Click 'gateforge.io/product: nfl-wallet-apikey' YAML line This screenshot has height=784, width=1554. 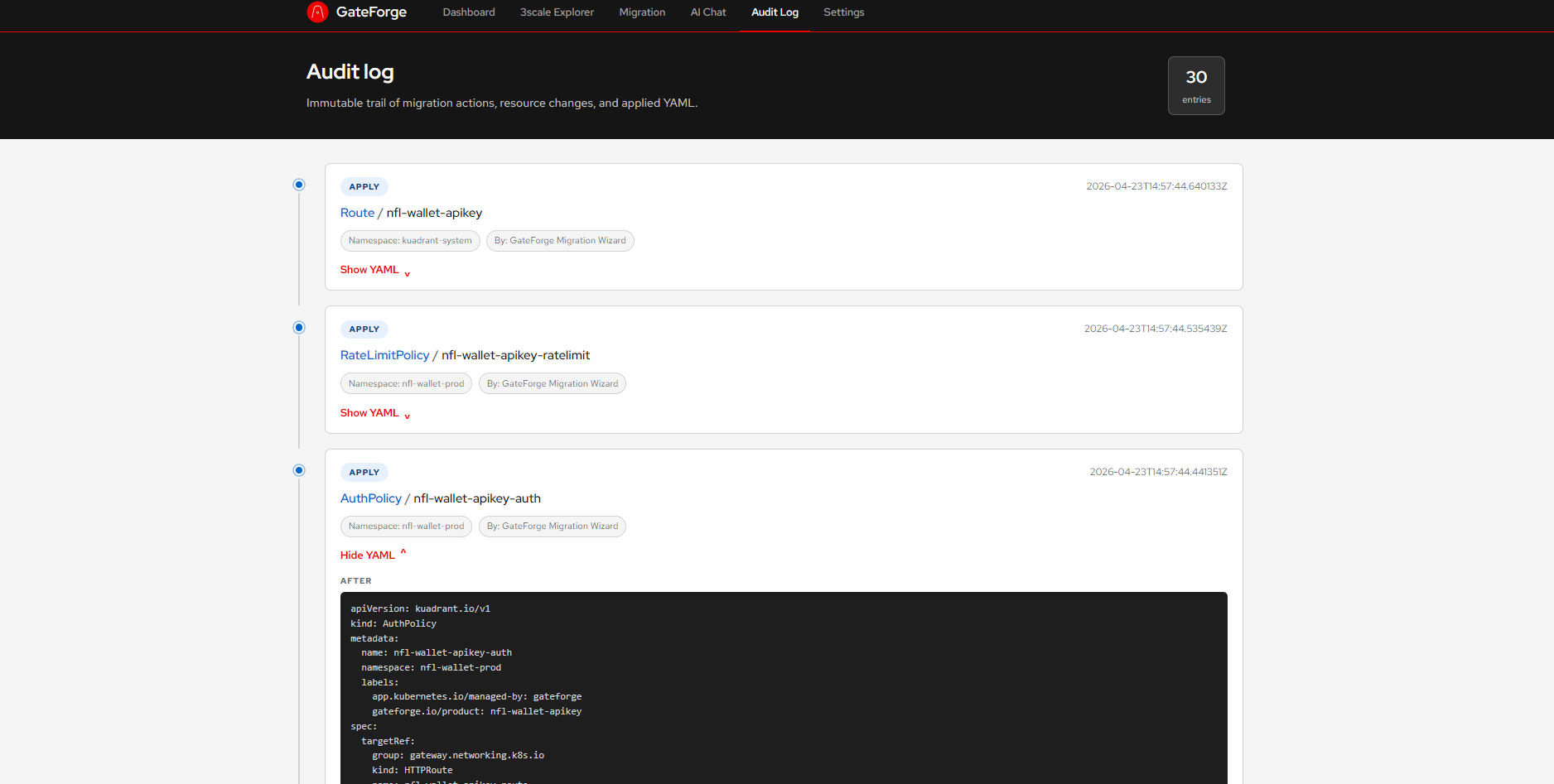click(476, 711)
